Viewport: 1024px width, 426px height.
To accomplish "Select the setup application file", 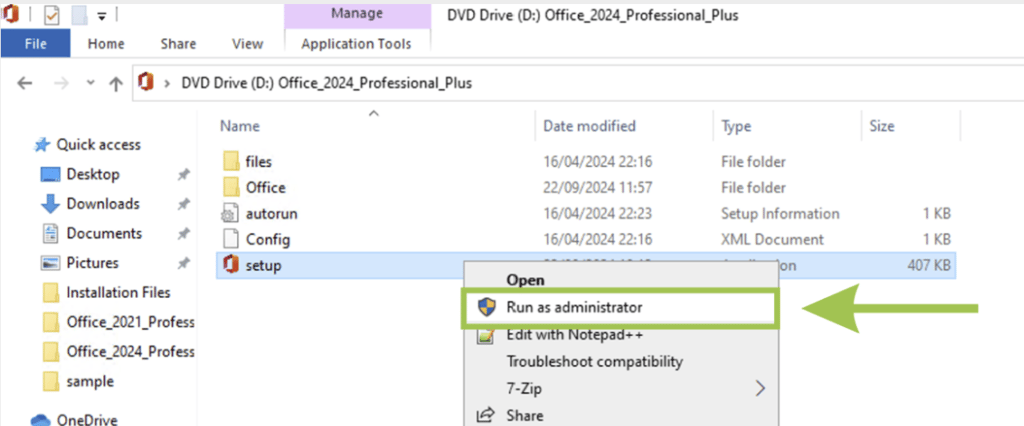I will 586,266.
